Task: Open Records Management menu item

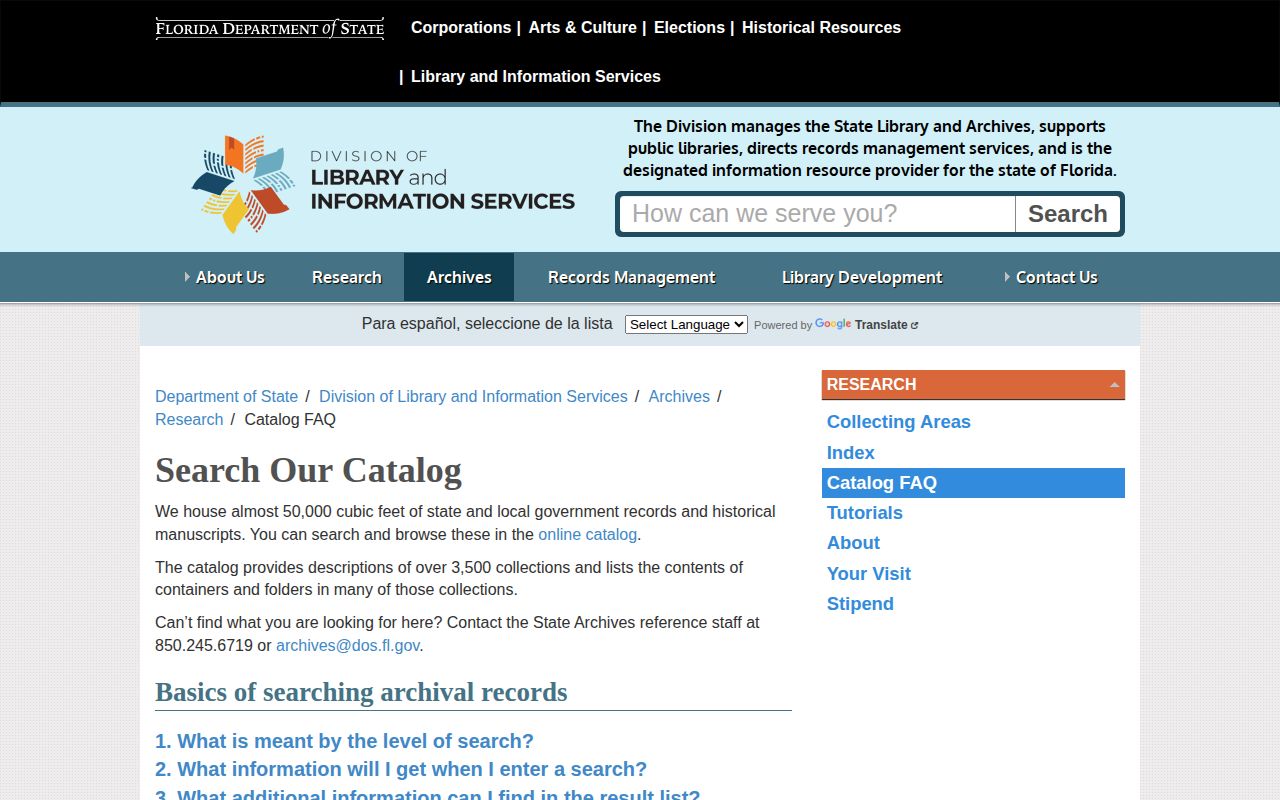Action: [631, 277]
